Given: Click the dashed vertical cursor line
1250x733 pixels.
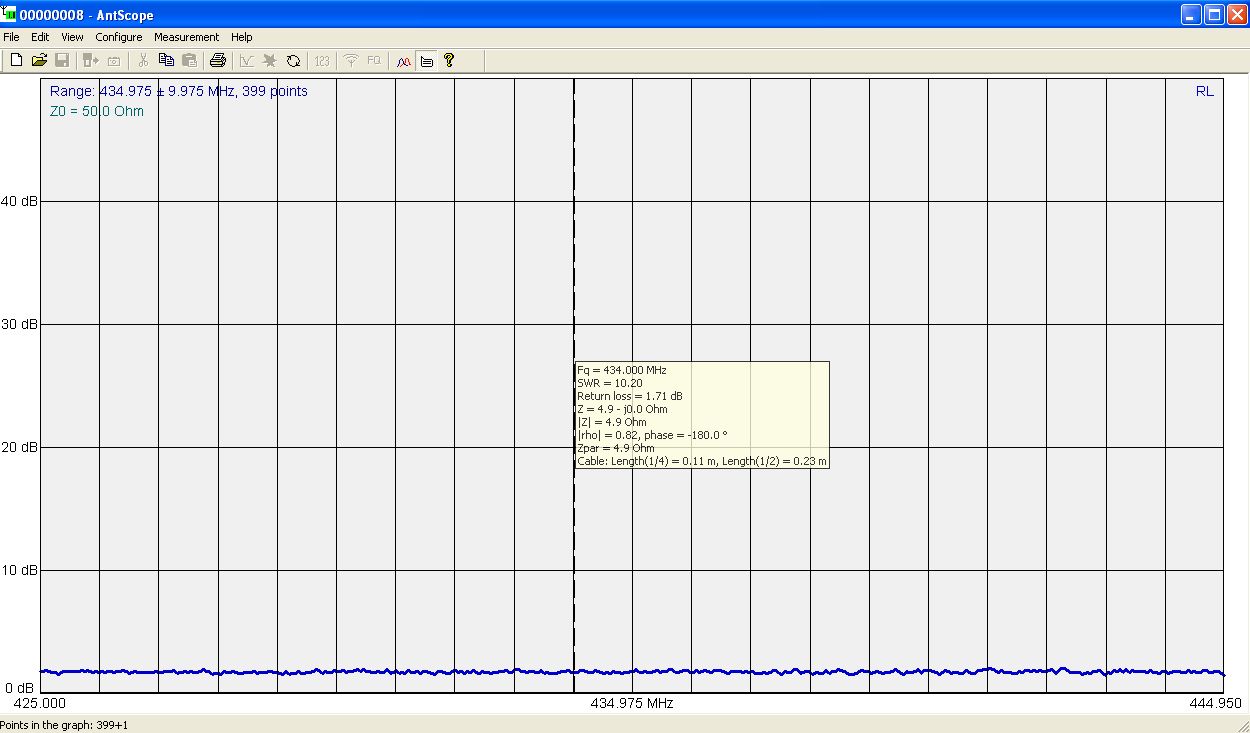Looking at the screenshot, I should point(574,250).
